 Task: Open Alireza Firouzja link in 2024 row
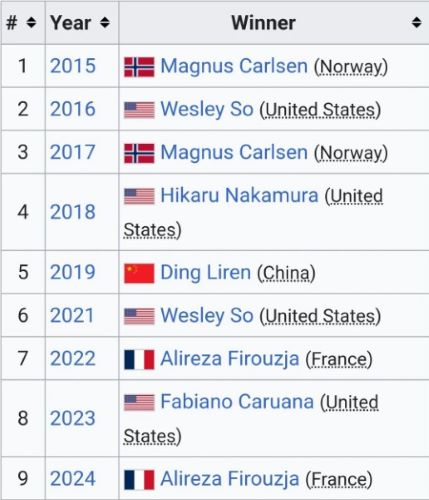(x=230, y=479)
